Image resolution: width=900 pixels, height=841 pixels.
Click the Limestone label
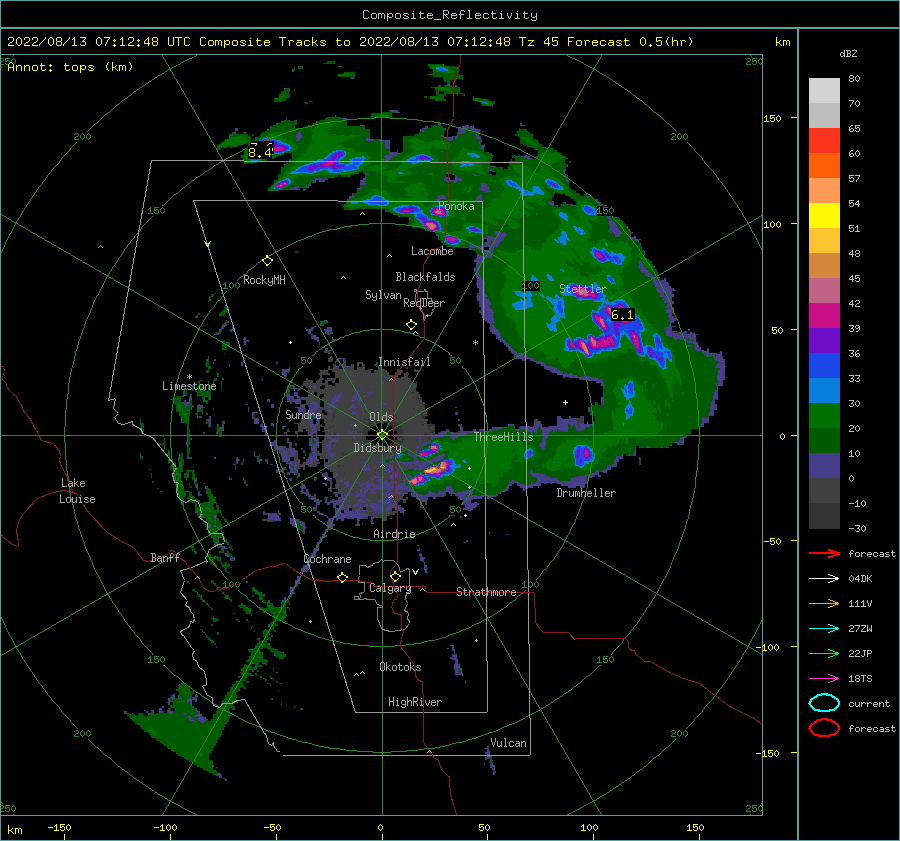[189, 386]
